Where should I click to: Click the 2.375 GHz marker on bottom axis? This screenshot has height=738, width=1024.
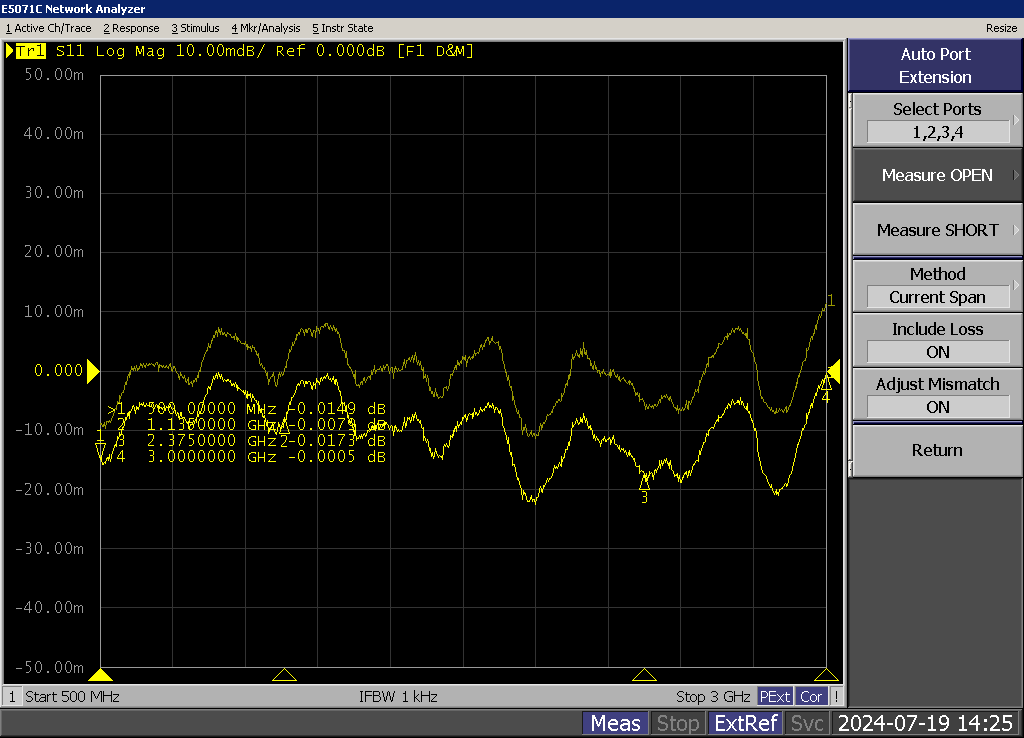645,675
